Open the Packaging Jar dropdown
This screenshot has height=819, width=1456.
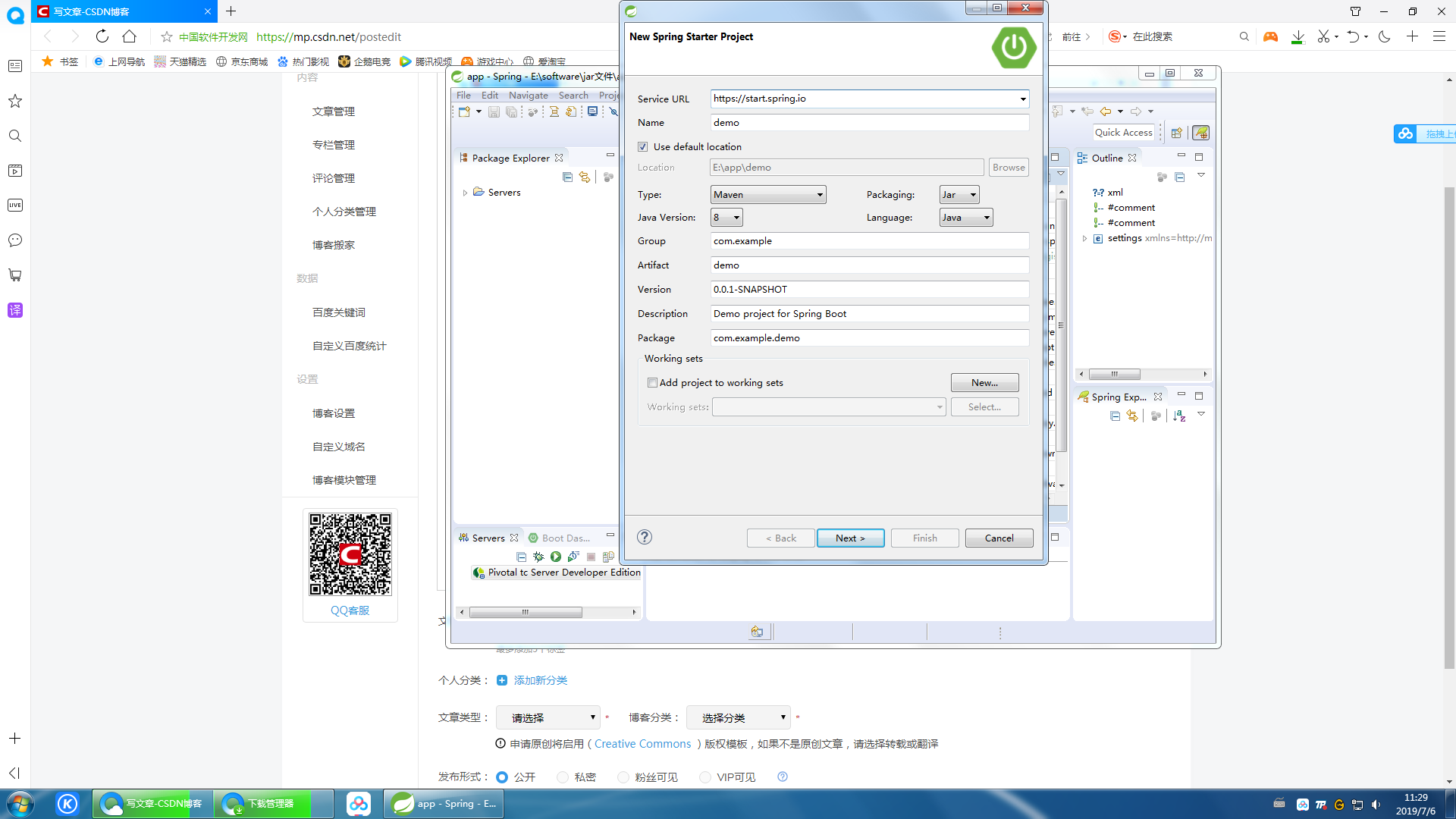click(x=959, y=195)
